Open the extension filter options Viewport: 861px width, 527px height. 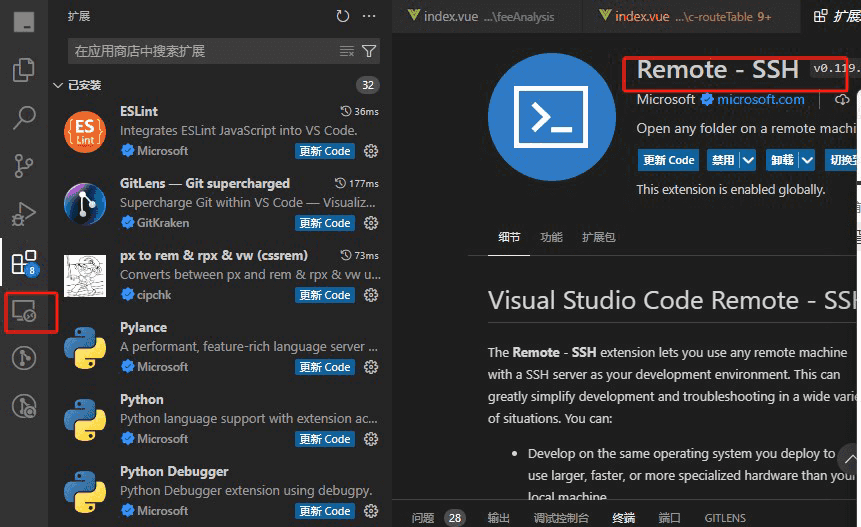point(369,51)
